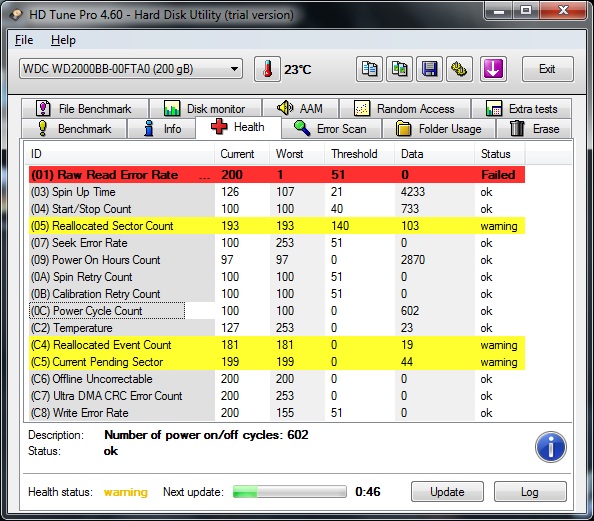This screenshot has width=594, height=521.
Task: Switch to the Disk monitor tab
Action: click(205, 109)
